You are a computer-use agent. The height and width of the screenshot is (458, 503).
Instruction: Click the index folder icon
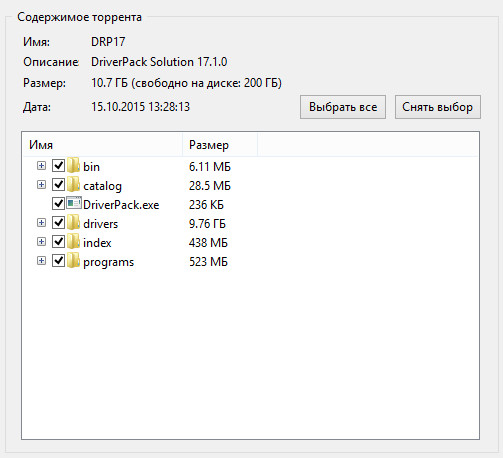click(73, 241)
